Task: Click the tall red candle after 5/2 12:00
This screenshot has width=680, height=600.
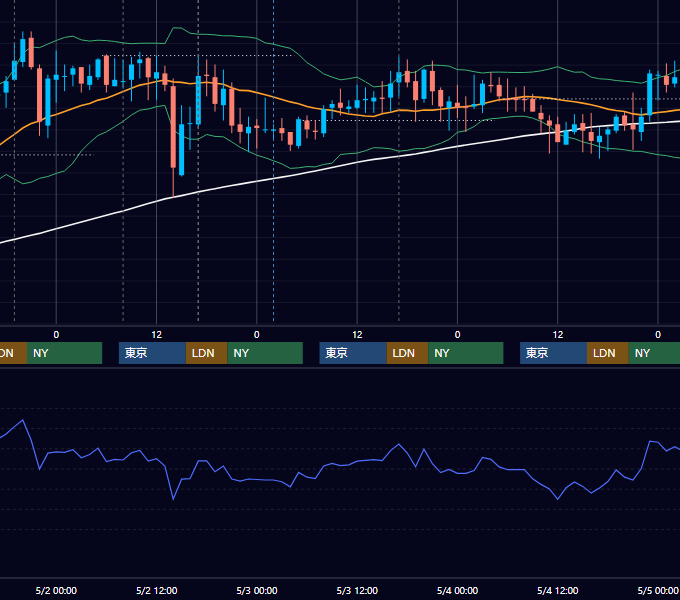Action: pos(173,127)
